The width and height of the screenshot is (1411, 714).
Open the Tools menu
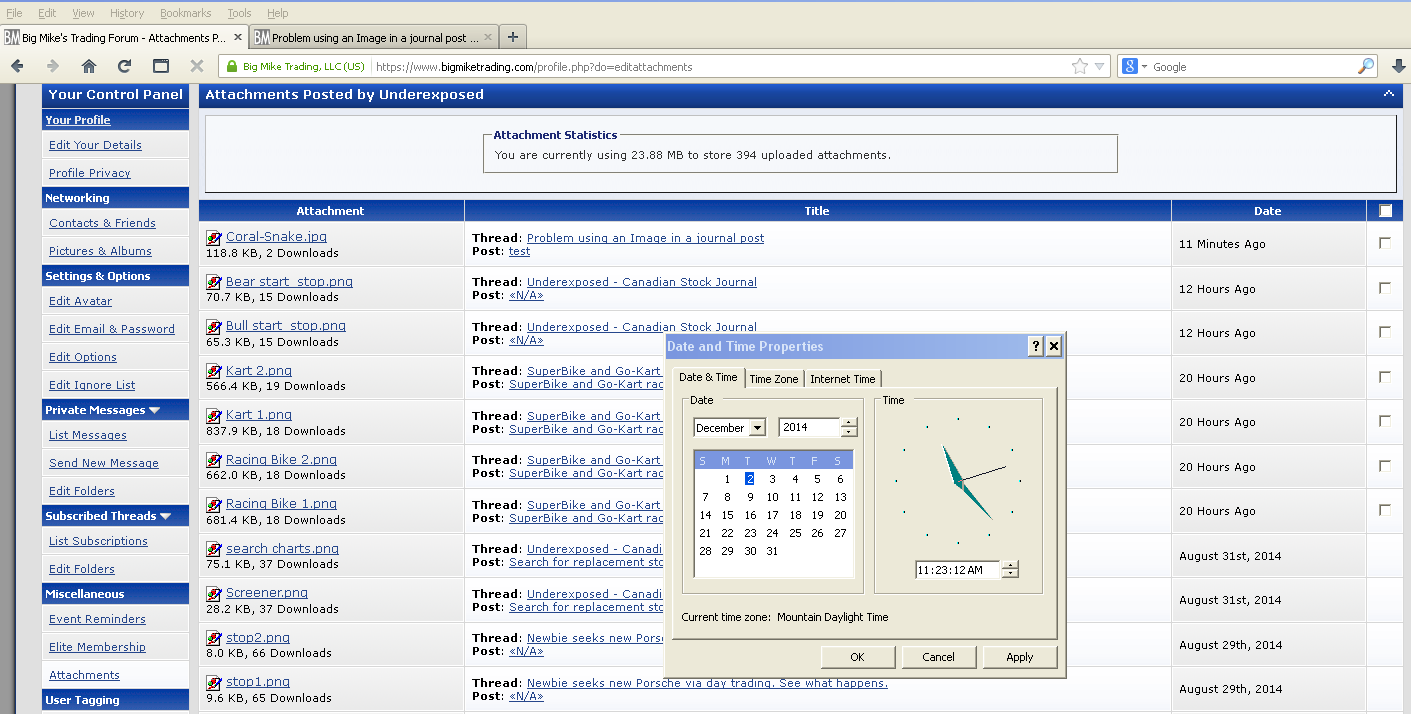click(x=239, y=13)
